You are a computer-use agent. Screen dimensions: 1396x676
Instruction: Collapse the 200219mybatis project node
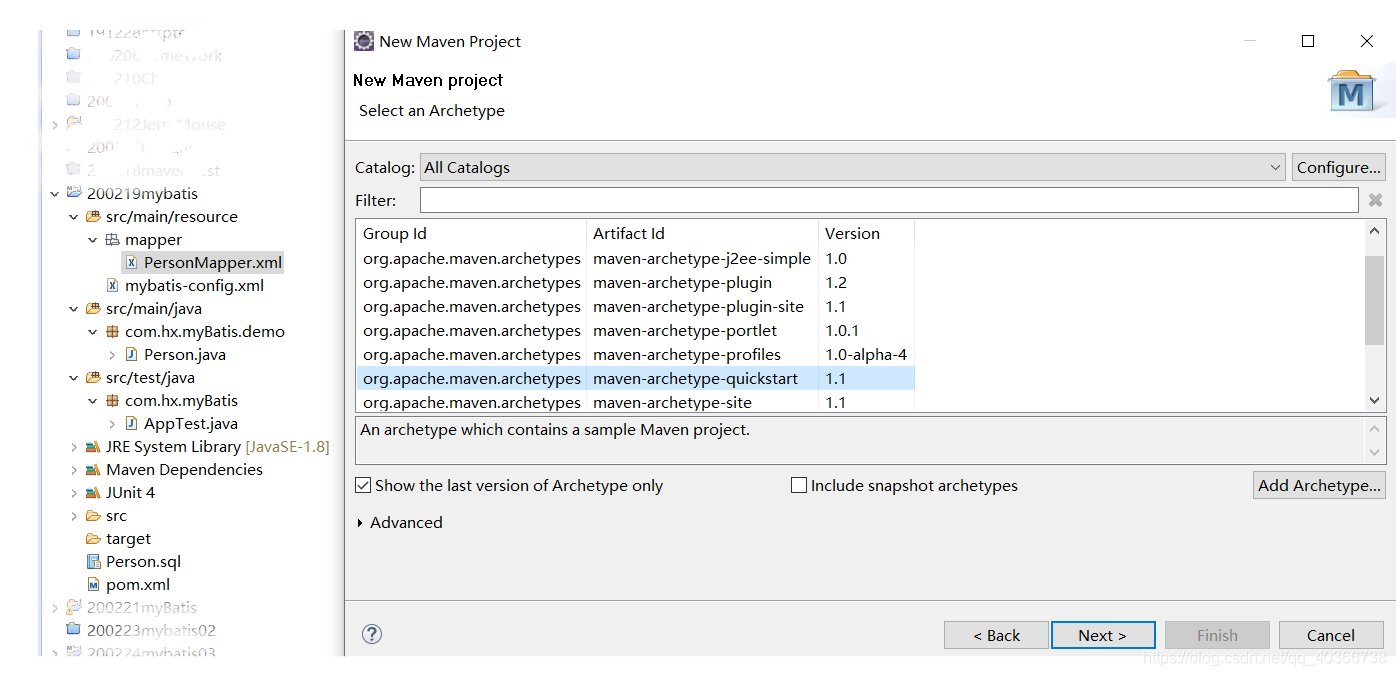tap(55, 194)
